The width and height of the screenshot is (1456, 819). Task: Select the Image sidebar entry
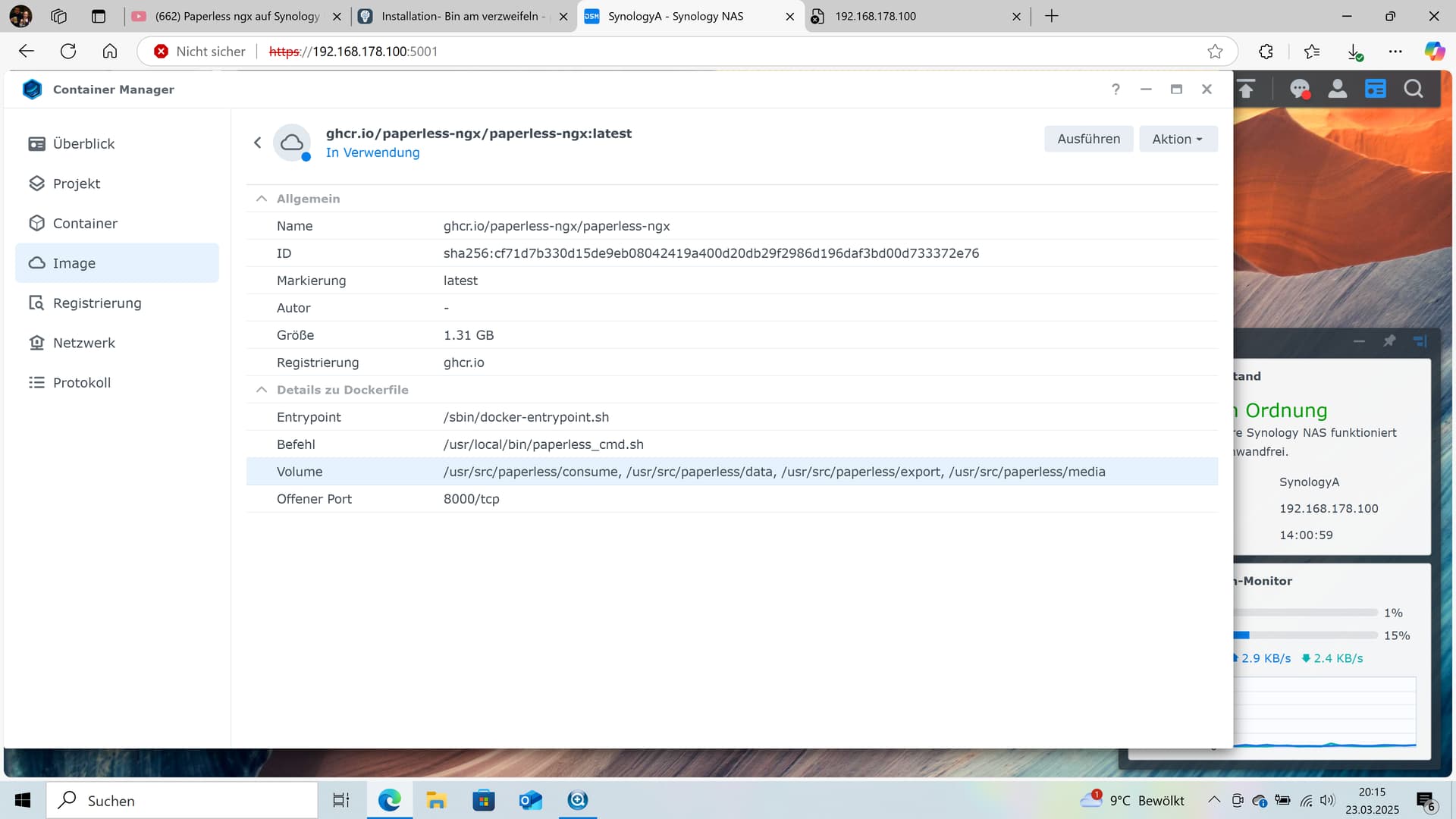tap(117, 263)
